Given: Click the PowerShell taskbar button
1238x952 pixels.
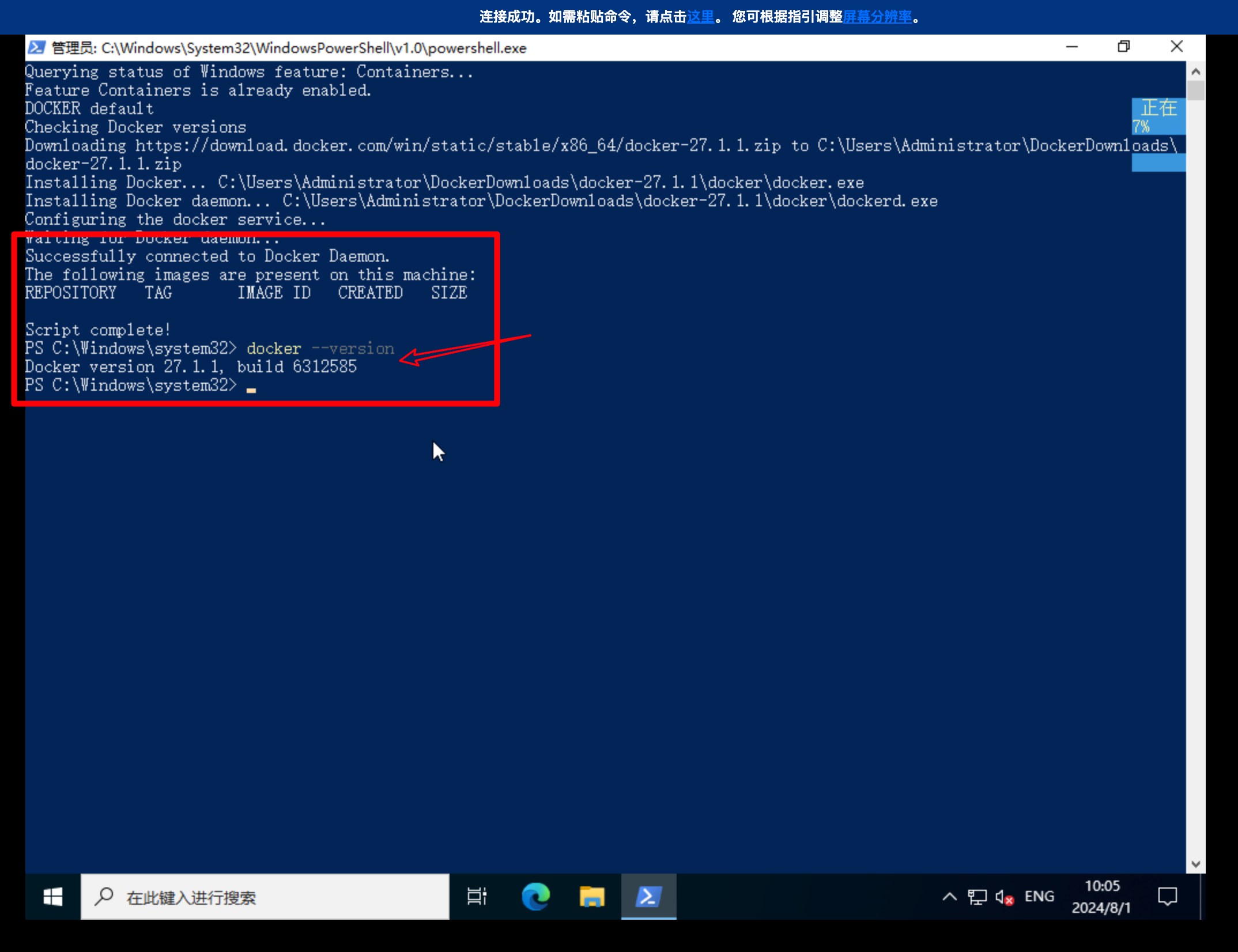Looking at the screenshot, I should [648, 897].
